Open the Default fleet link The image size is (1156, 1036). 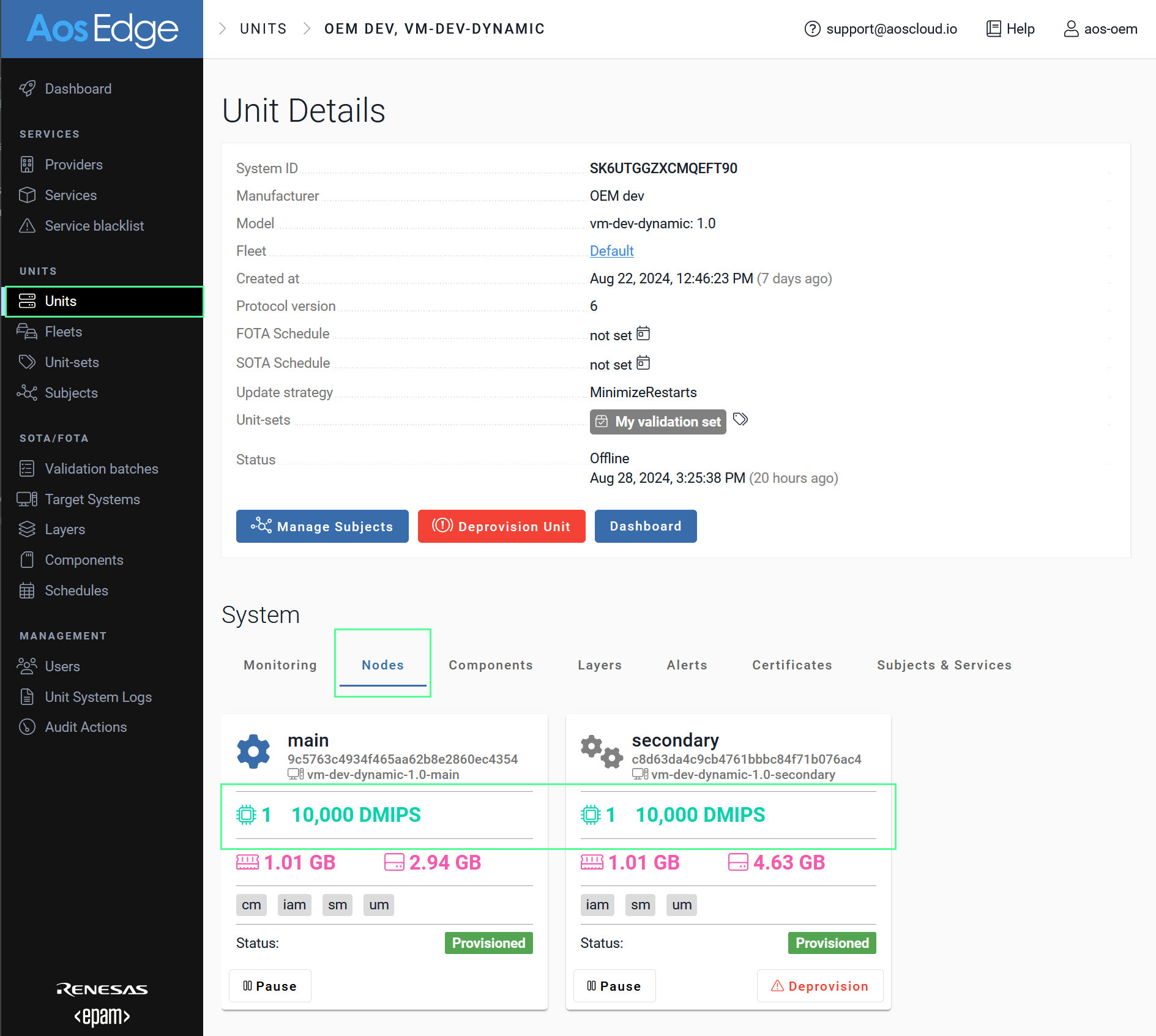click(x=611, y=251)
